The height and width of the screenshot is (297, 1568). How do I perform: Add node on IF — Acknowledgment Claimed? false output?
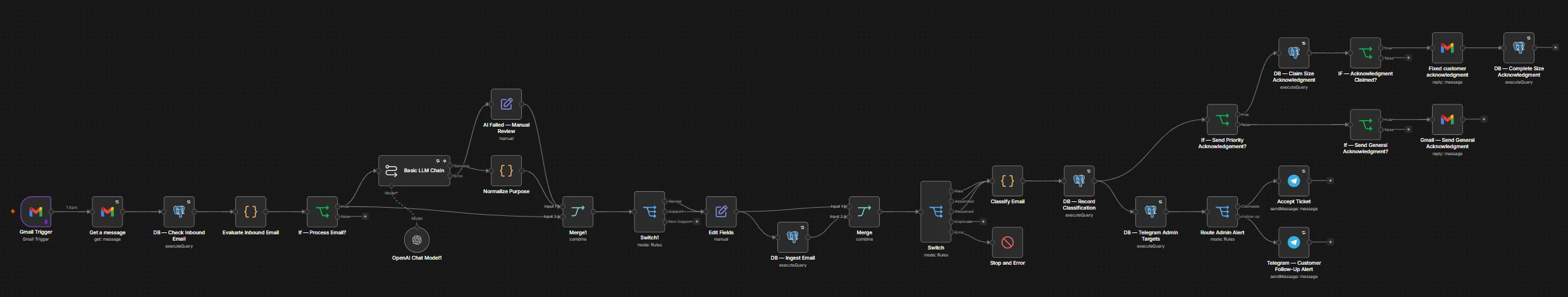pos(1408,58)
